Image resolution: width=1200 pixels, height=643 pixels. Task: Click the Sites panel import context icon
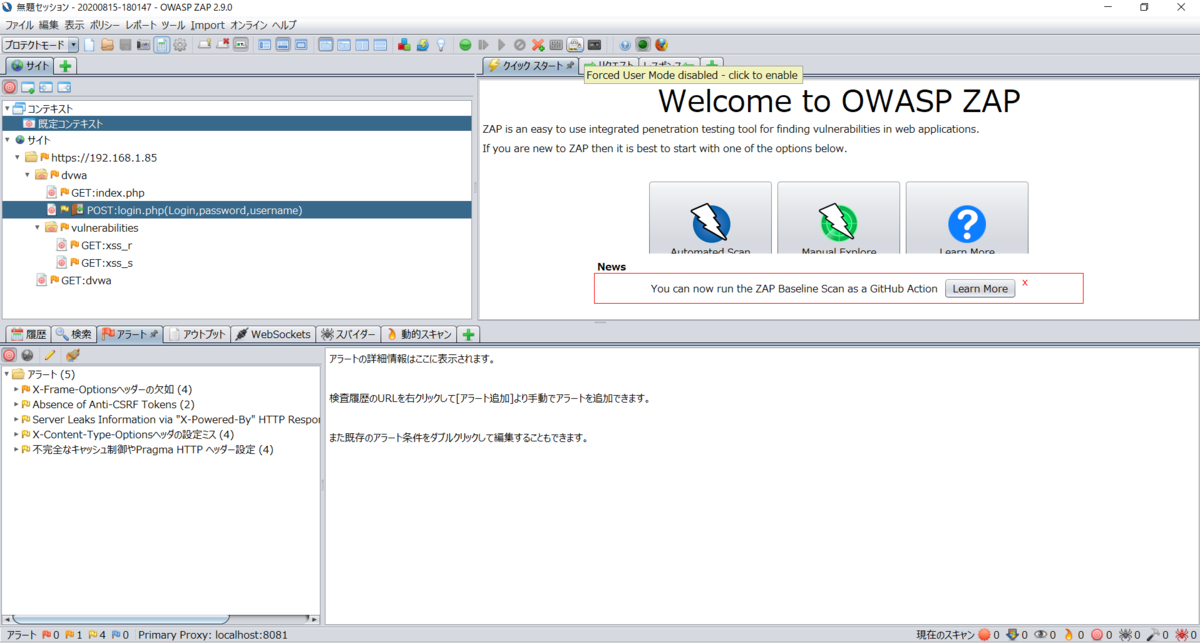(x=46, y=88)
